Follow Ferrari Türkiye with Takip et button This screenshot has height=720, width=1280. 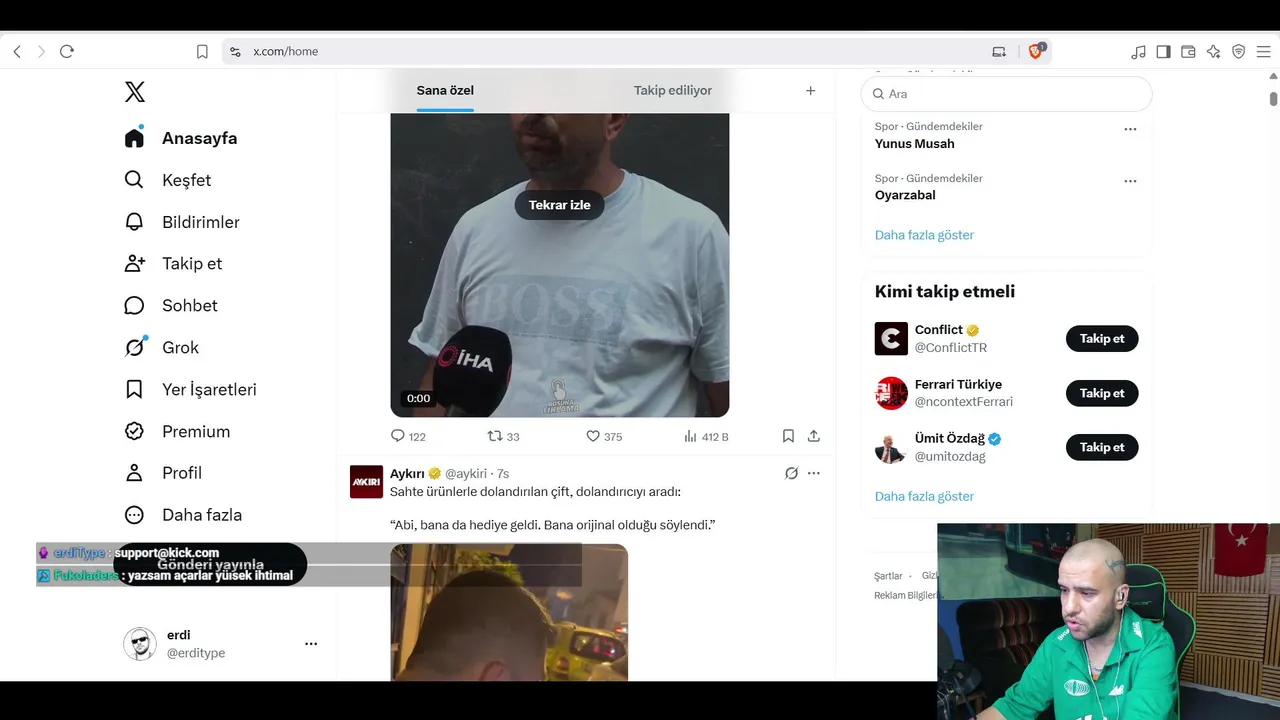(1102, 393)
